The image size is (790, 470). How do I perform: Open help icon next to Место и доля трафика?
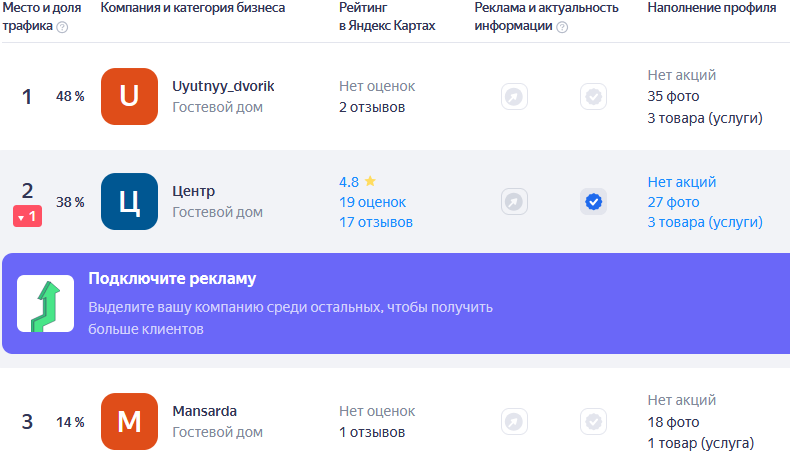point(62,27)
